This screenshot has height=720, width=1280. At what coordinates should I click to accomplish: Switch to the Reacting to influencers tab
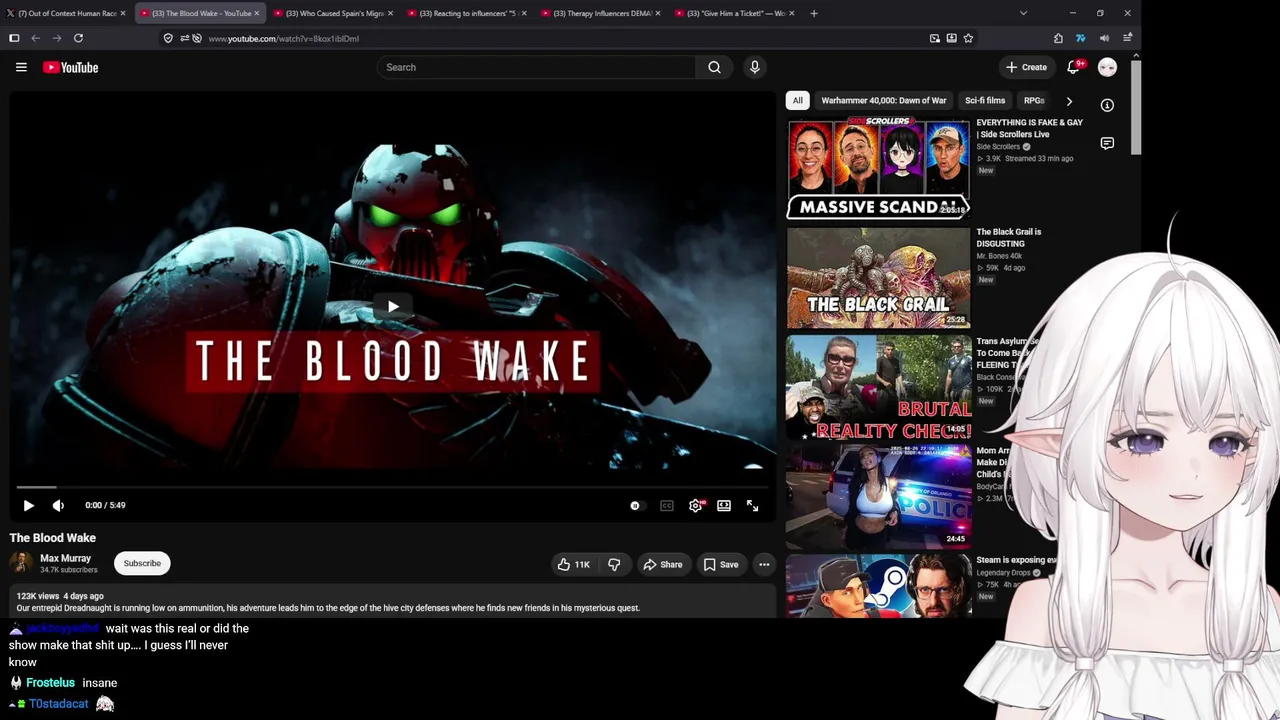(x=468, y=13)
